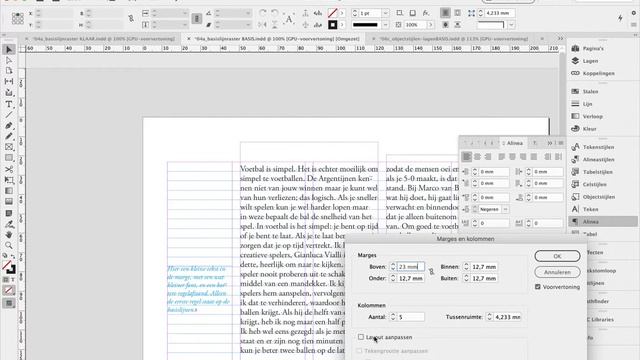Click the Aantal columns input field
This screenshot has height=360, width=640.
pos(411,317)
